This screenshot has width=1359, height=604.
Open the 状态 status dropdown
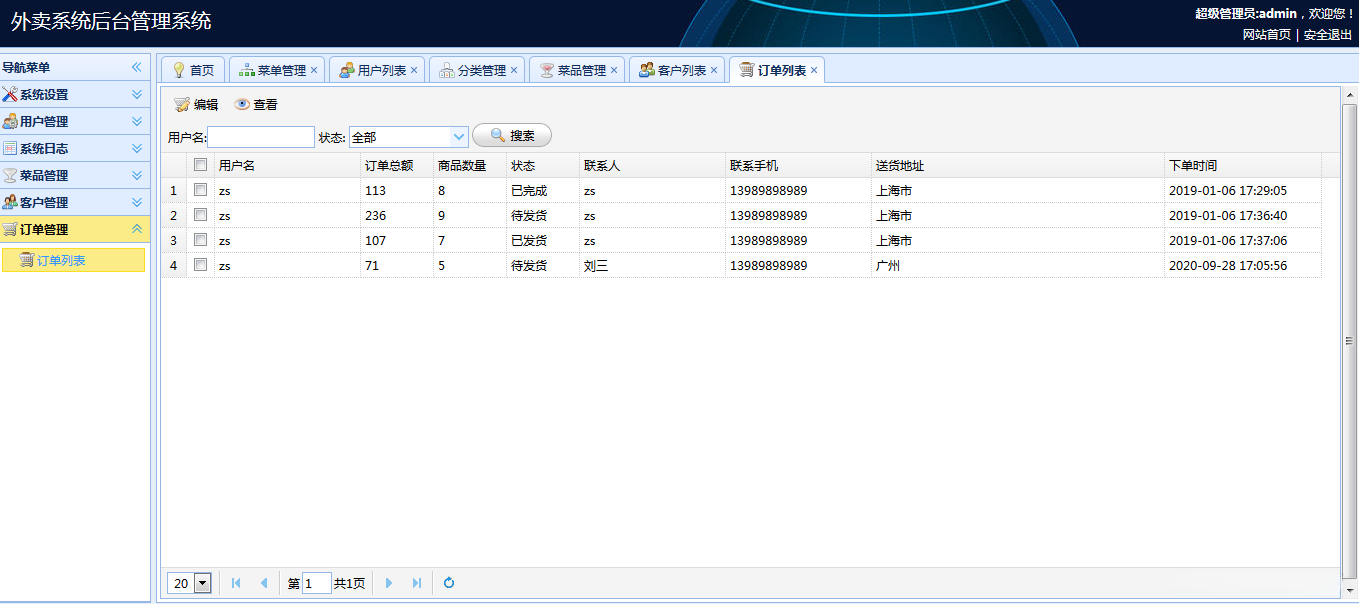(459, 137)
